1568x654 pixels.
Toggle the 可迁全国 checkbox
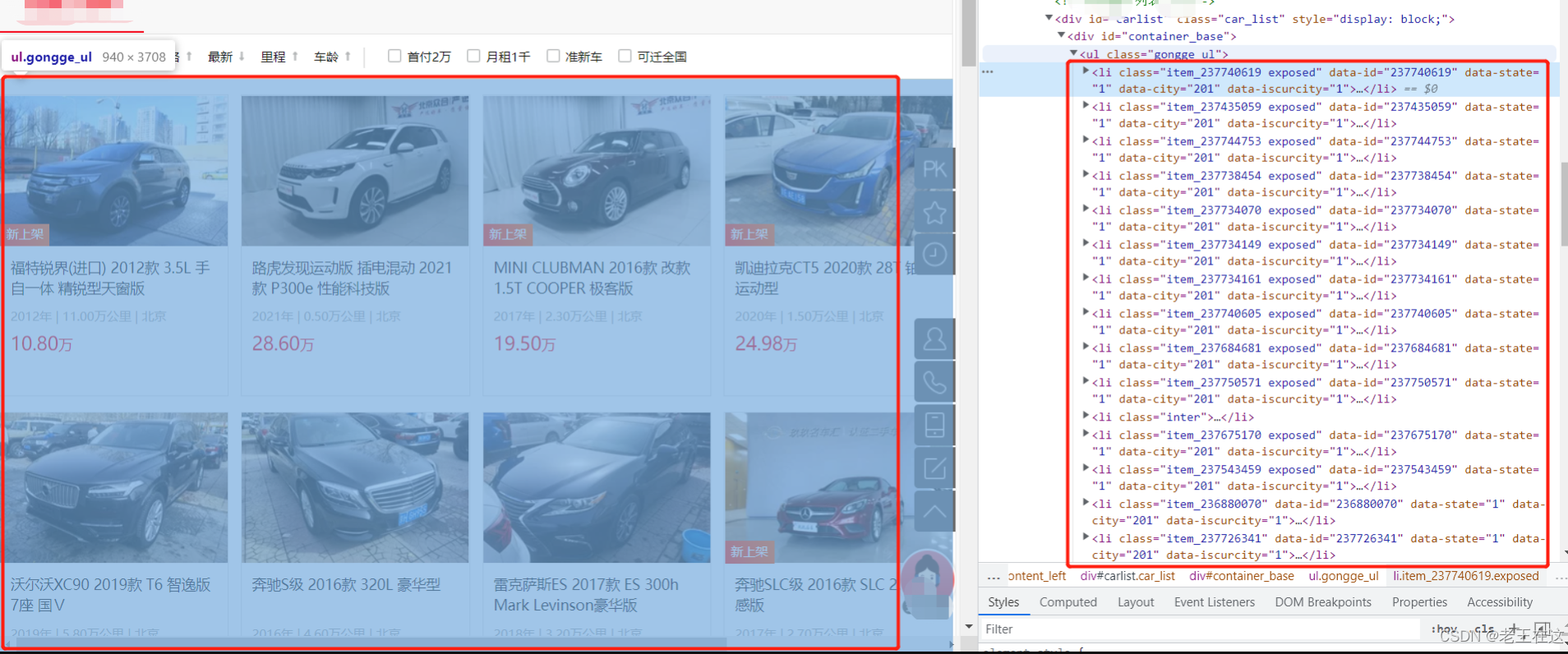pos(625,56)
